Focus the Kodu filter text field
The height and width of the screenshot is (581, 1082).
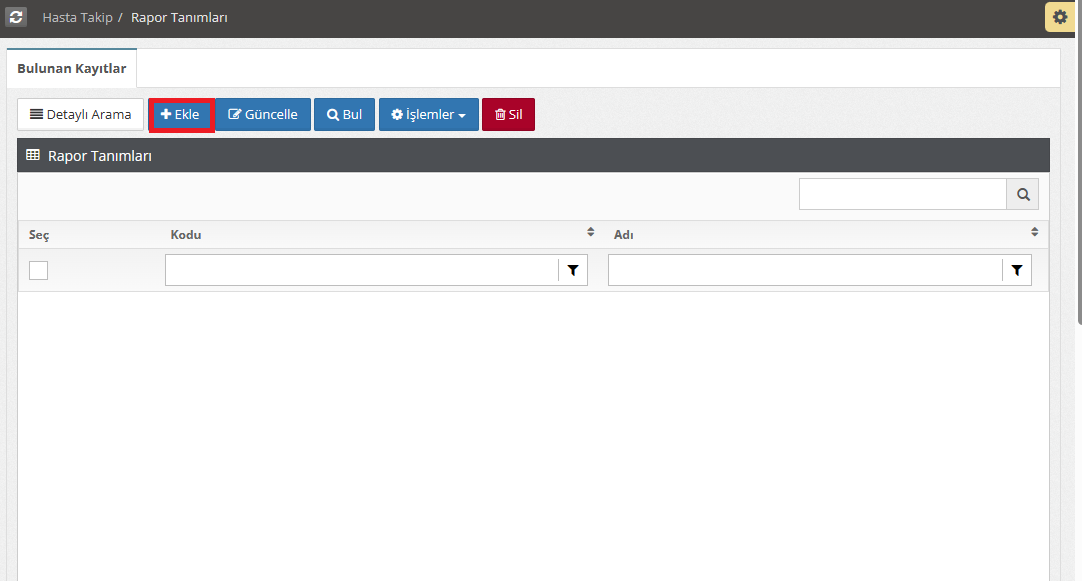[361, 270]
